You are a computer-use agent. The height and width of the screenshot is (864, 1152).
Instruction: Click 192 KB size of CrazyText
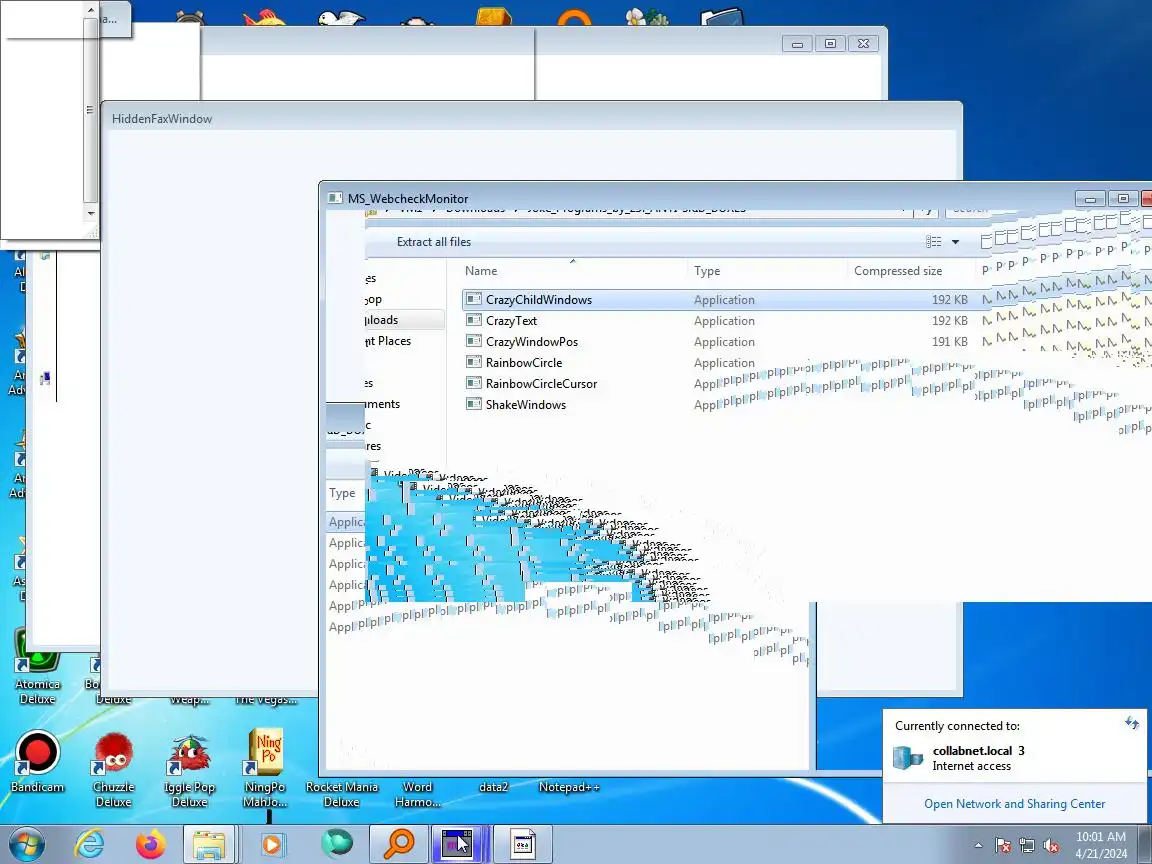coord(949,321)
